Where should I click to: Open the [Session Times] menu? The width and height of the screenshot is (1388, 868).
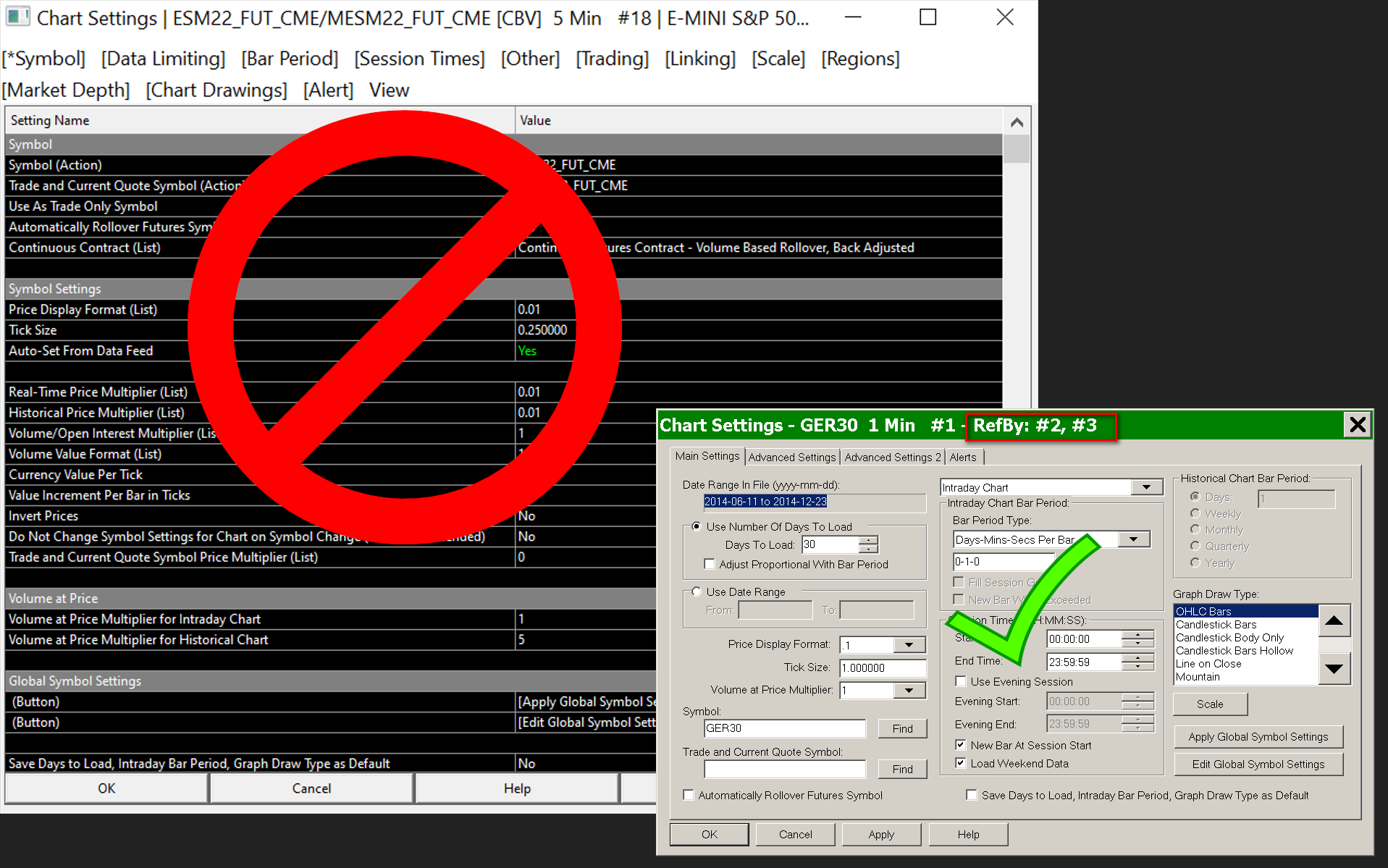pyautogui.click(x=419, y=59)
